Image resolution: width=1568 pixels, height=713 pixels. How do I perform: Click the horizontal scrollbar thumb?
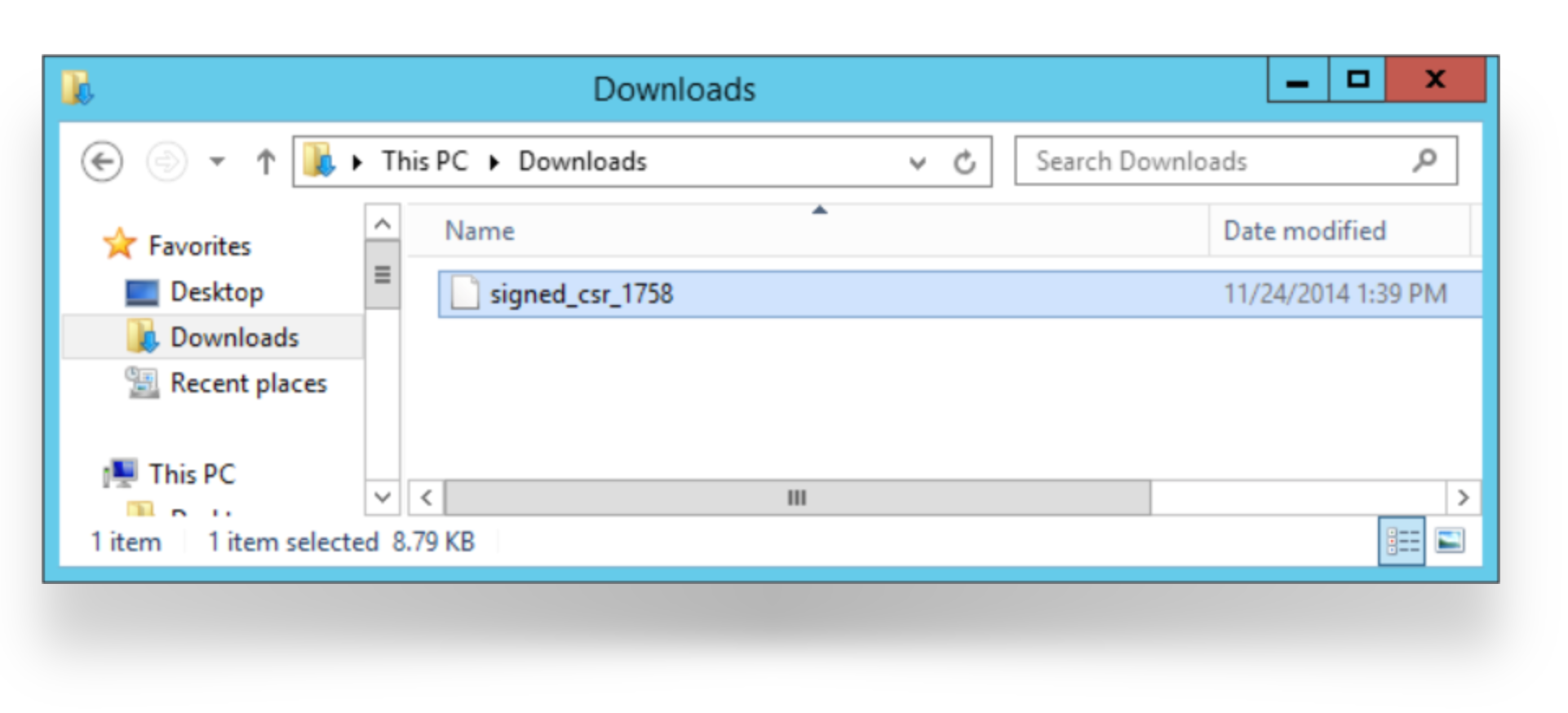pos(796,498)
